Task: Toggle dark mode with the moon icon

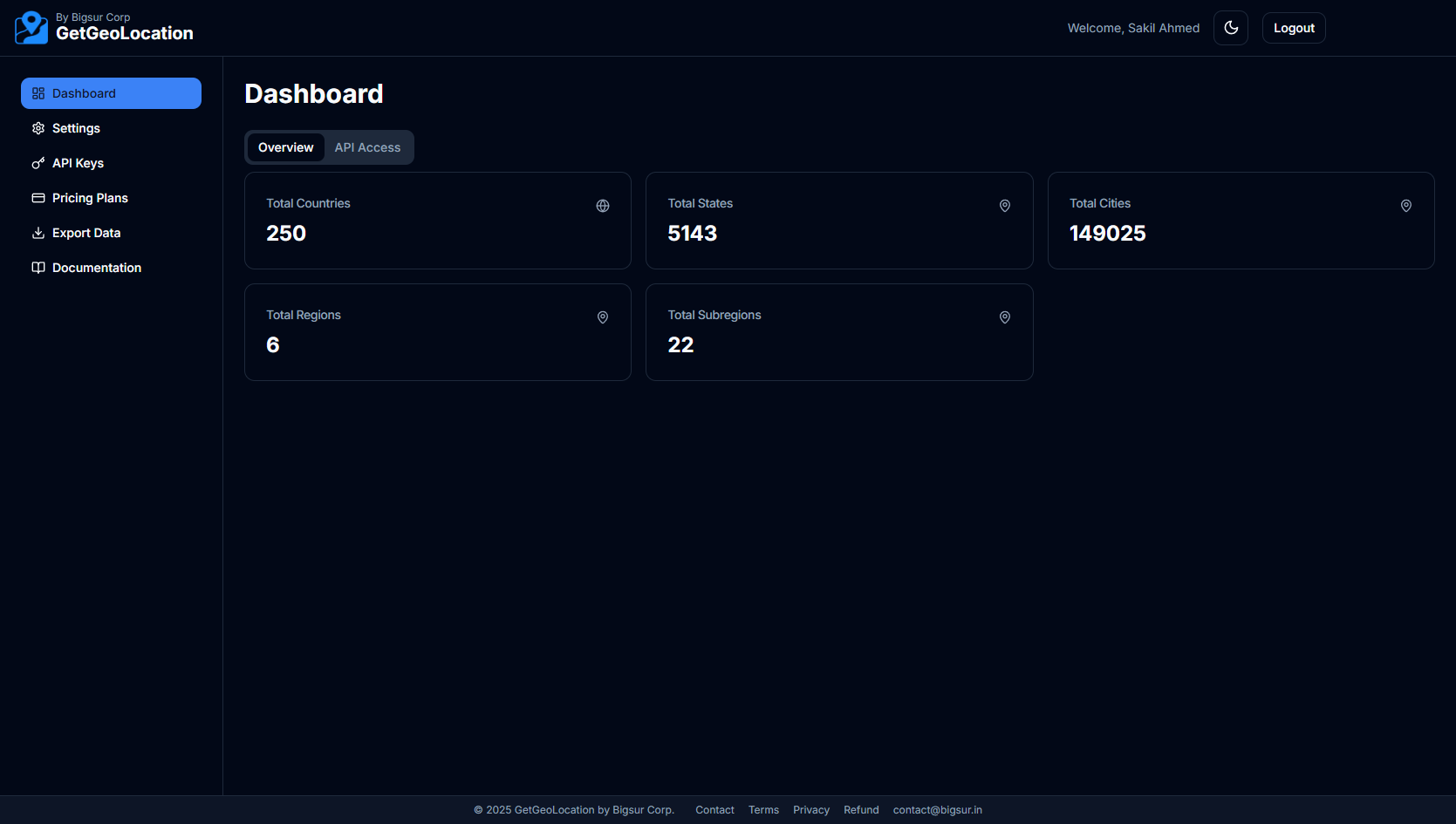Action: point(1231,28)
